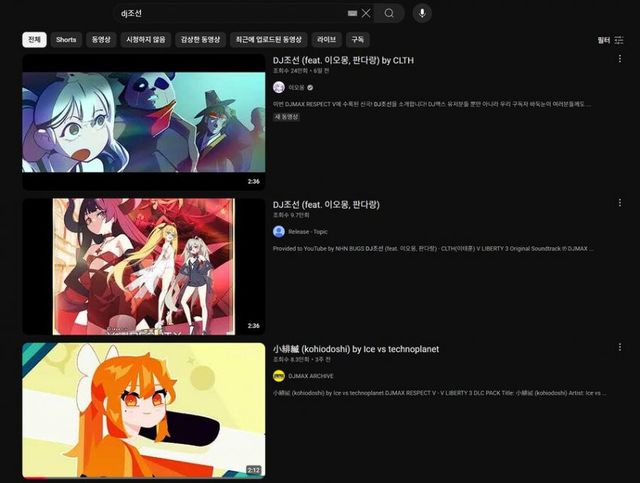This screenshot has width=640, height=483.
Task: Click the Release - Topic channel avatar
Action: [x=279, y=231]
